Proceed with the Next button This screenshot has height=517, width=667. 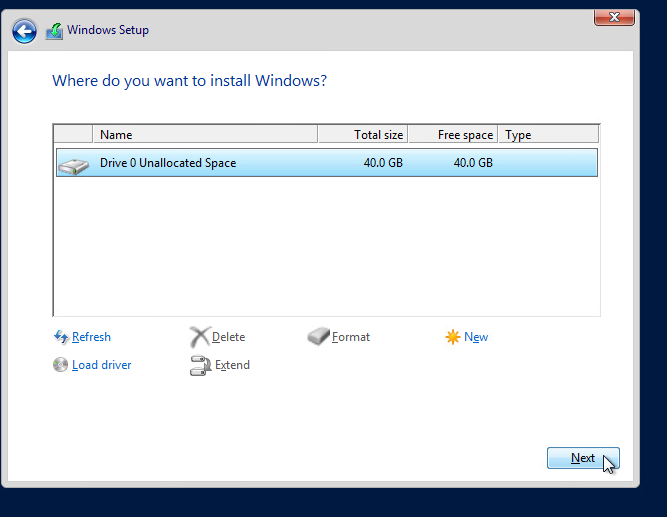583,458
